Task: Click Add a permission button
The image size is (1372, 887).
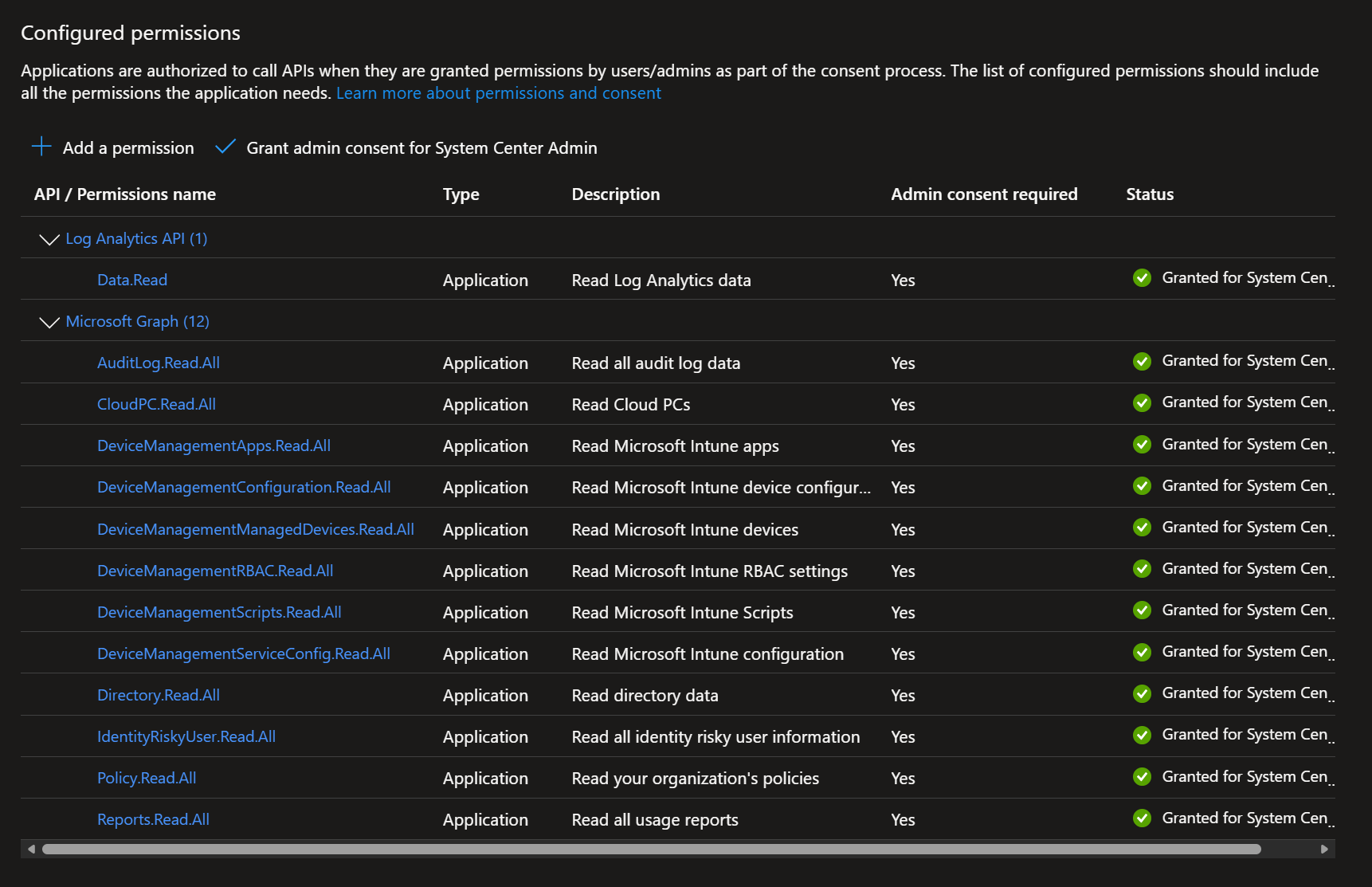Action: coord(112,147)
